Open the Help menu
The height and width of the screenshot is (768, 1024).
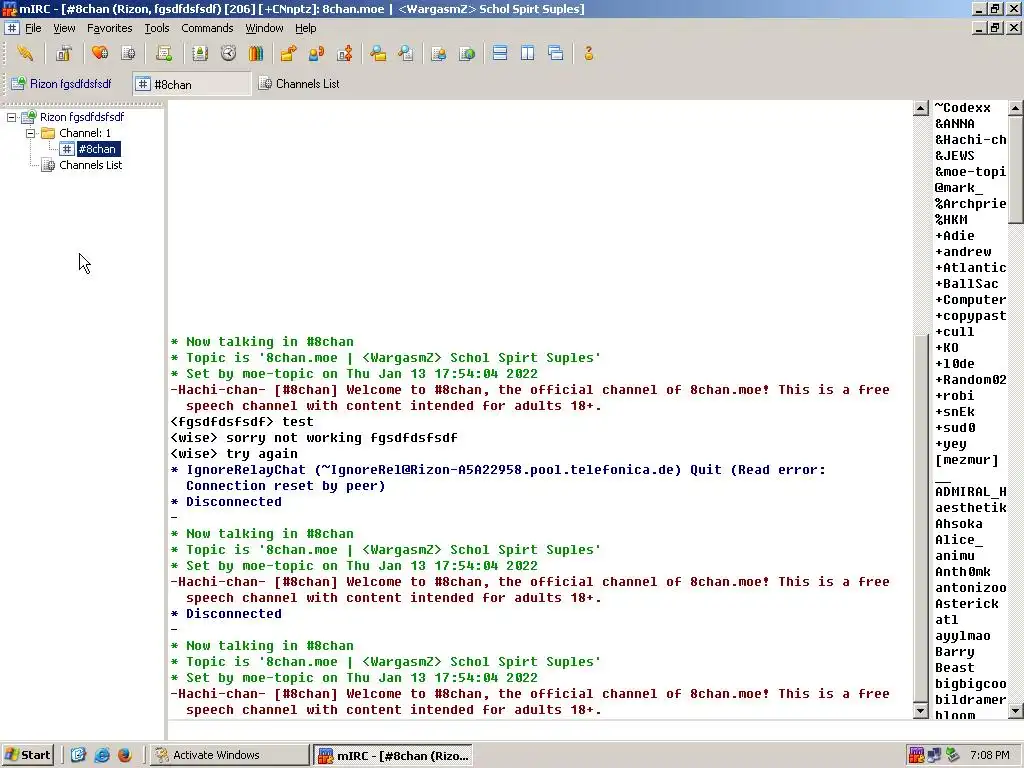(306, 28)
